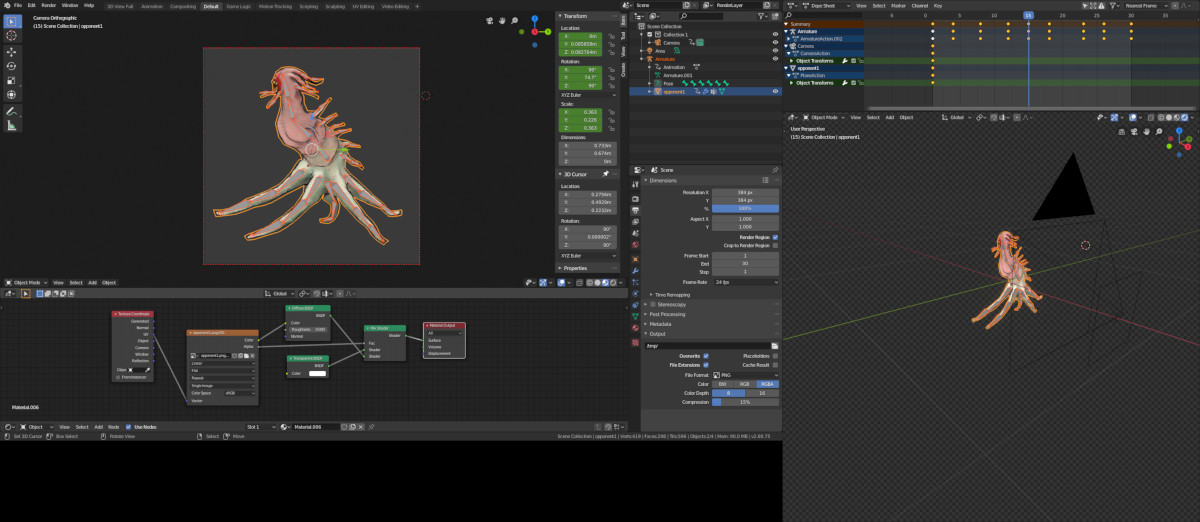The height and width of the screenshot is (522, 1200).
Task: Open the Nearest Frame dropdown in Dope Sheet
Action: coord(1147,5)
